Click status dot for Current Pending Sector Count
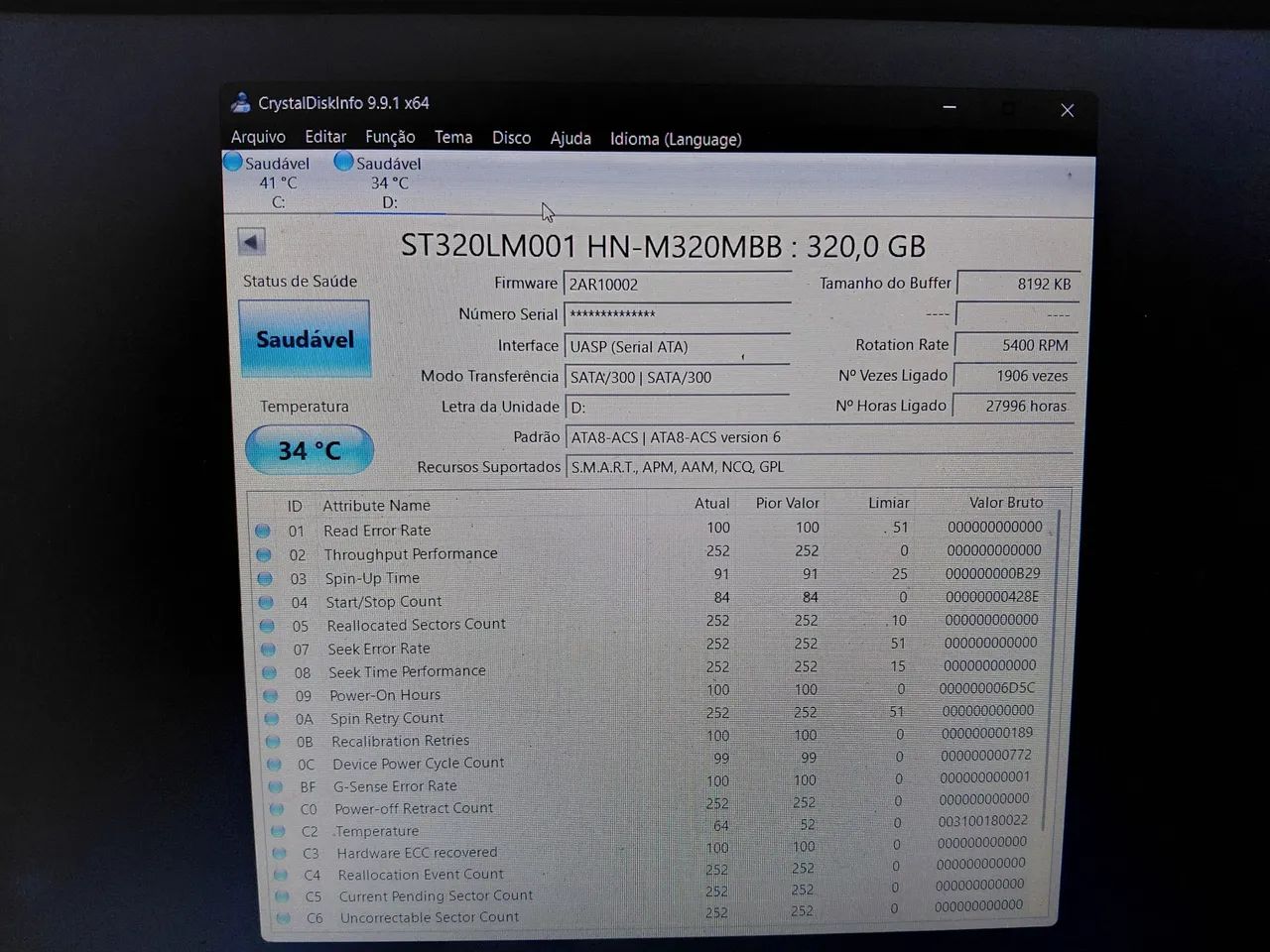This screenshot has height=952, width=1270. 283,896
